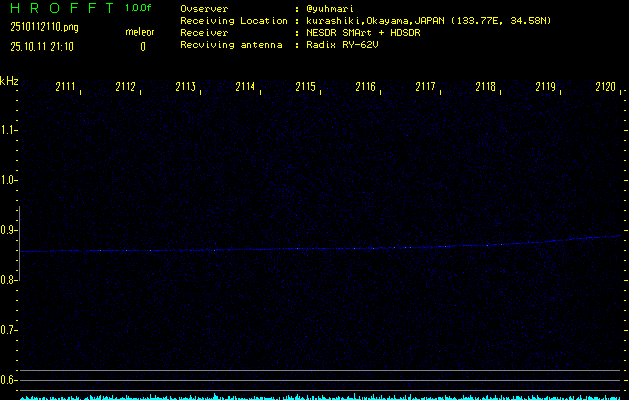Click the 0.9 kHz frequency label
The image size is (629, 400).
coord(9,230)
